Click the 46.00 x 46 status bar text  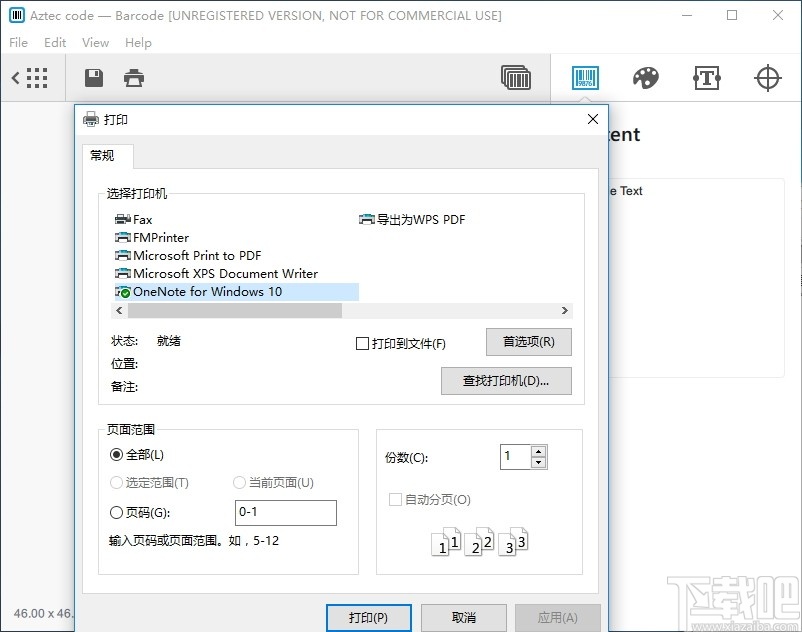[43, 613]
